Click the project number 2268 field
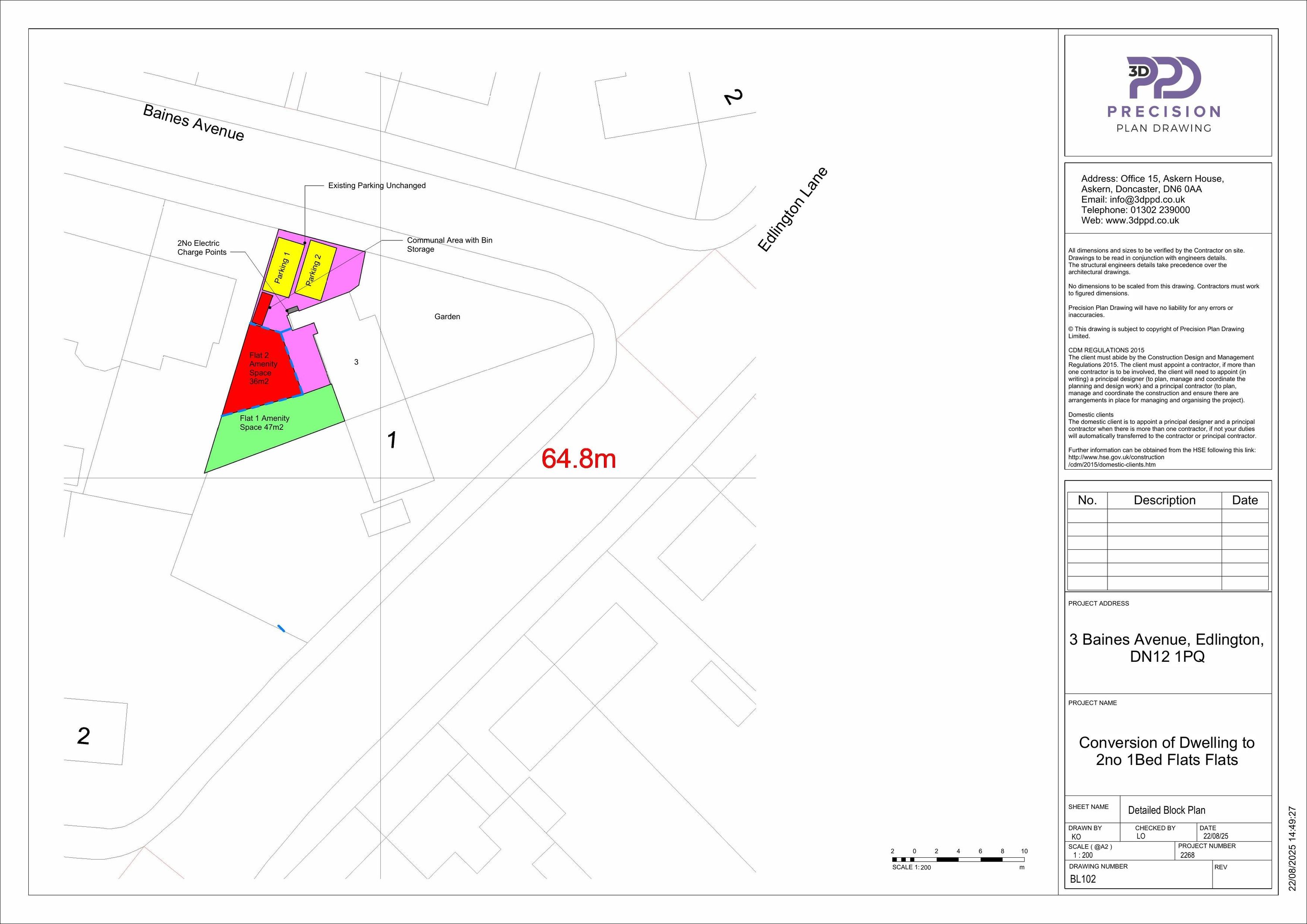The height and width of the screenshot is (924, 1307). click(1188, 855)
